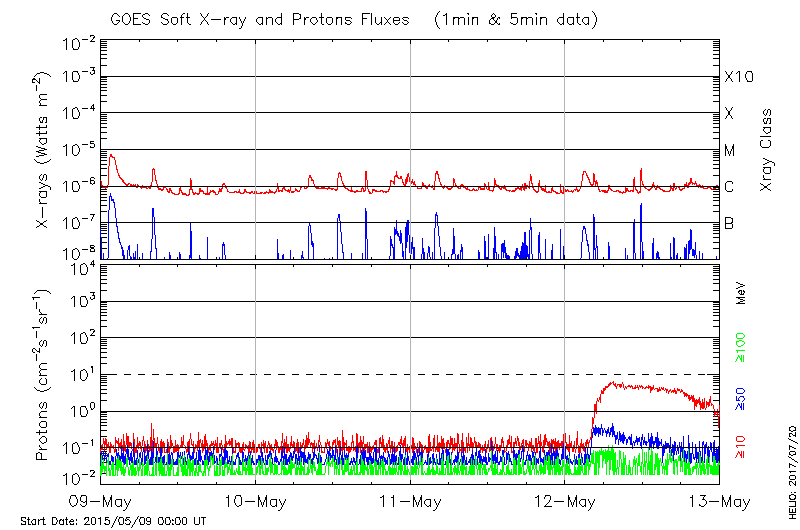Click the green ≥100 MeV legend label
Screen dimensions: 800x530
click(741, 349)
